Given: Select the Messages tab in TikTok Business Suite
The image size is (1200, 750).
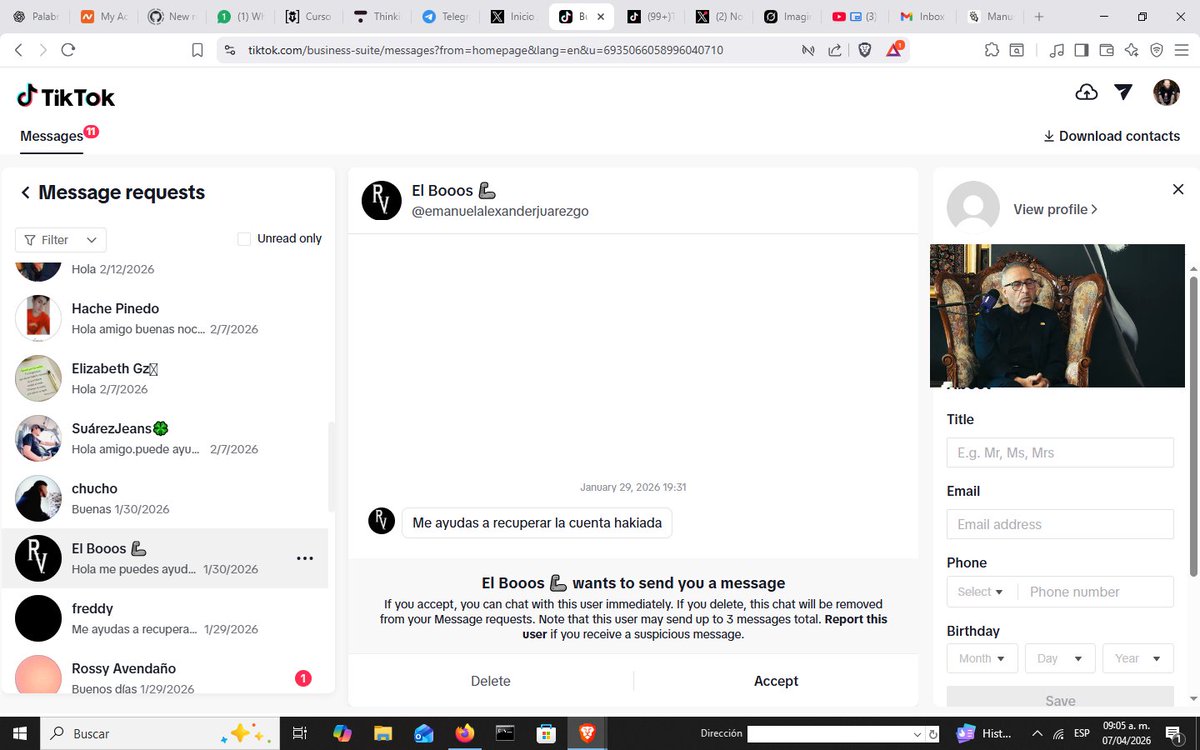Looking at the screenshot, I should point(52,136).
